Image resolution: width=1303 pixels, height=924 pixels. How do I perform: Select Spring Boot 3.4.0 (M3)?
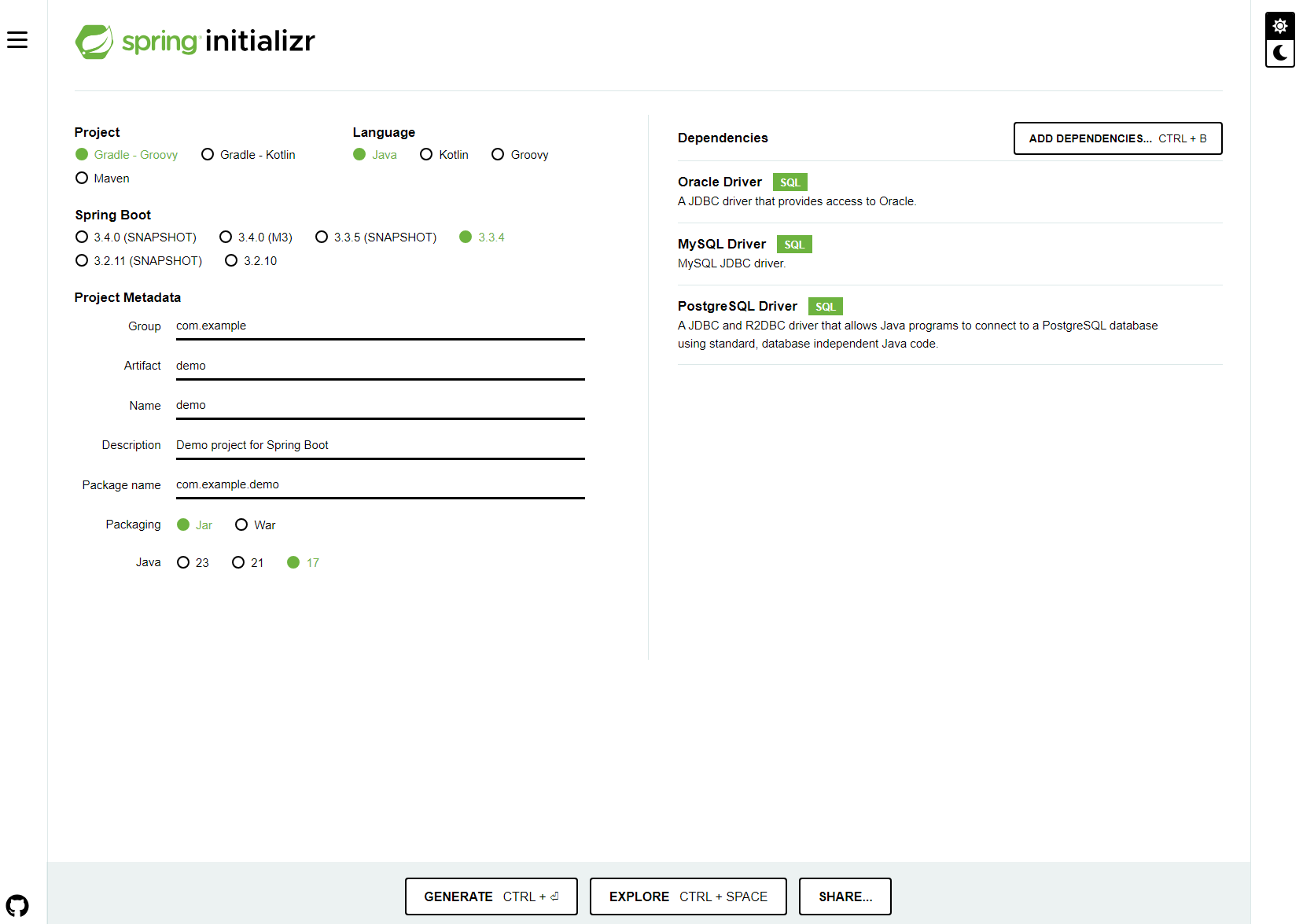[x=256, y=237]
